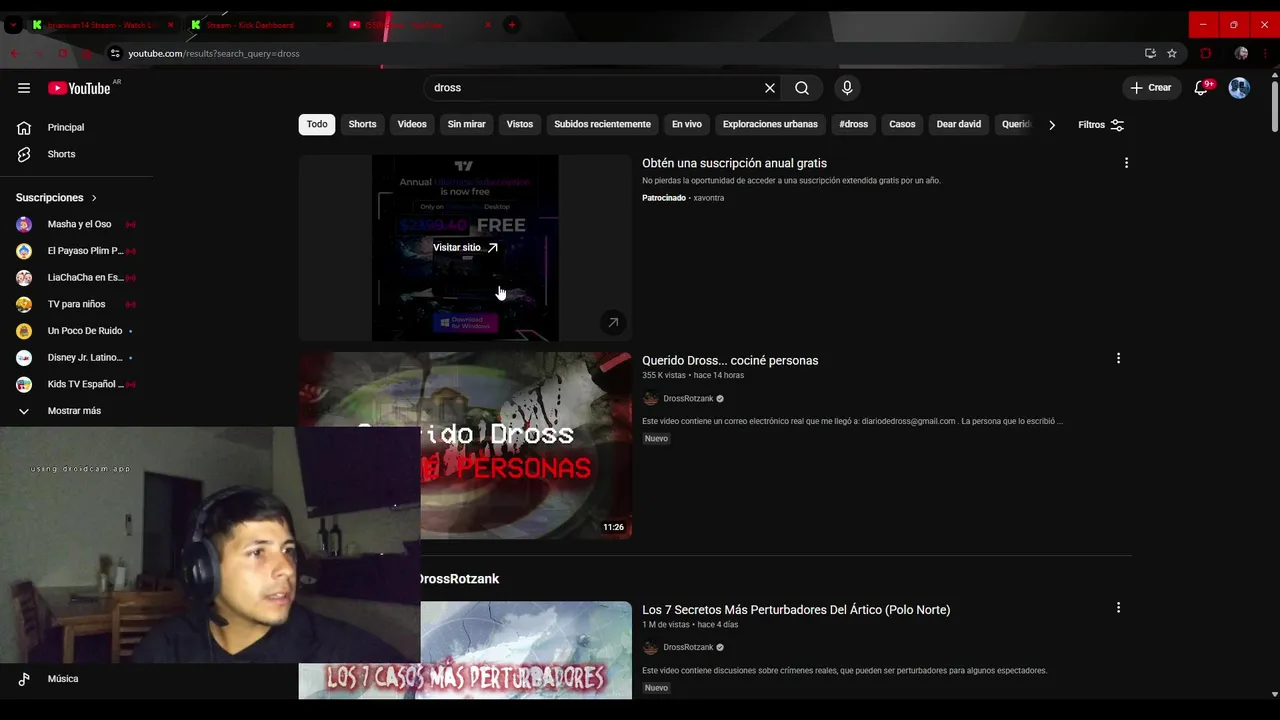Click the magnifier search button
The height and width of the screenshot is (720, 1280).
tap(802, 88)
